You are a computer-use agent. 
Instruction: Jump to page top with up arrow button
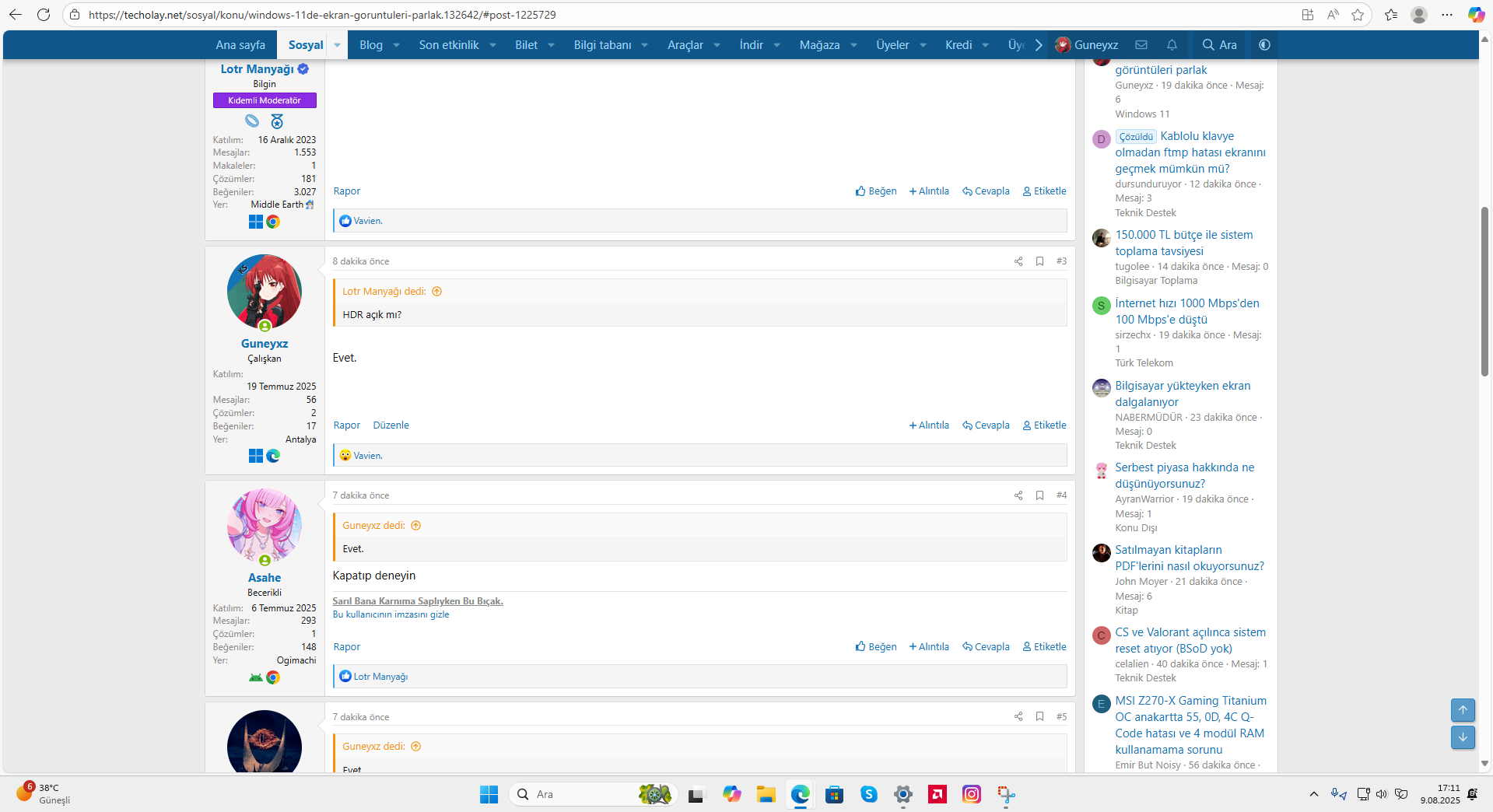click(1463, 709)
